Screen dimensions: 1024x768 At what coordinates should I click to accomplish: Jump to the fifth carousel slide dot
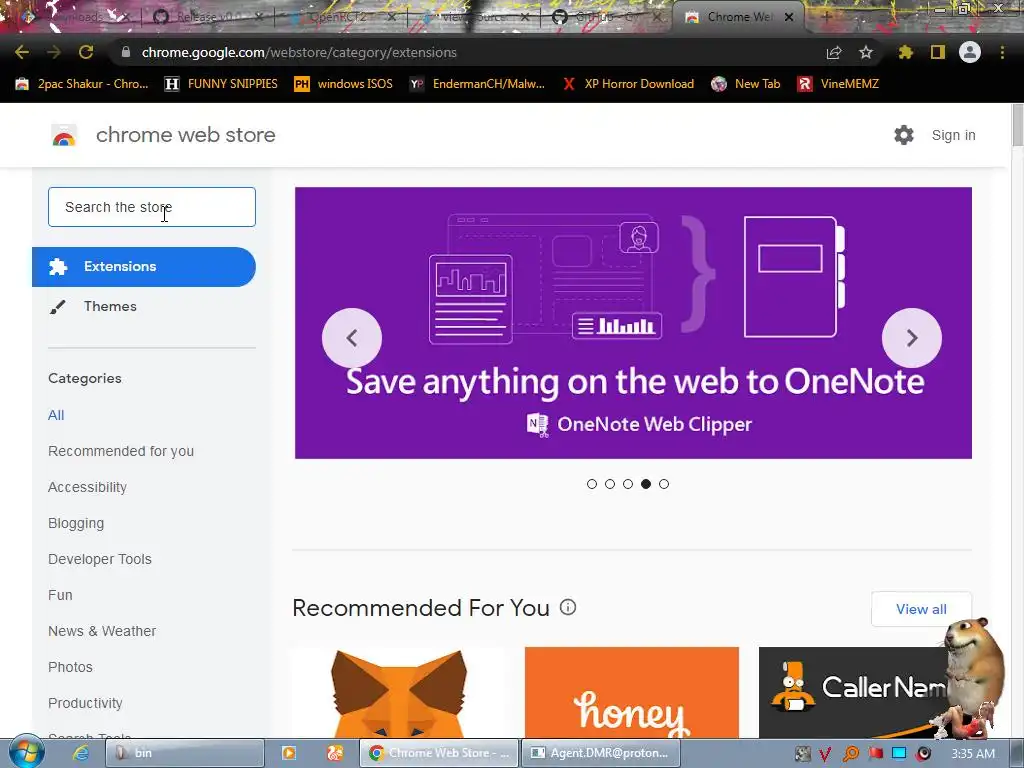point(664,484)
